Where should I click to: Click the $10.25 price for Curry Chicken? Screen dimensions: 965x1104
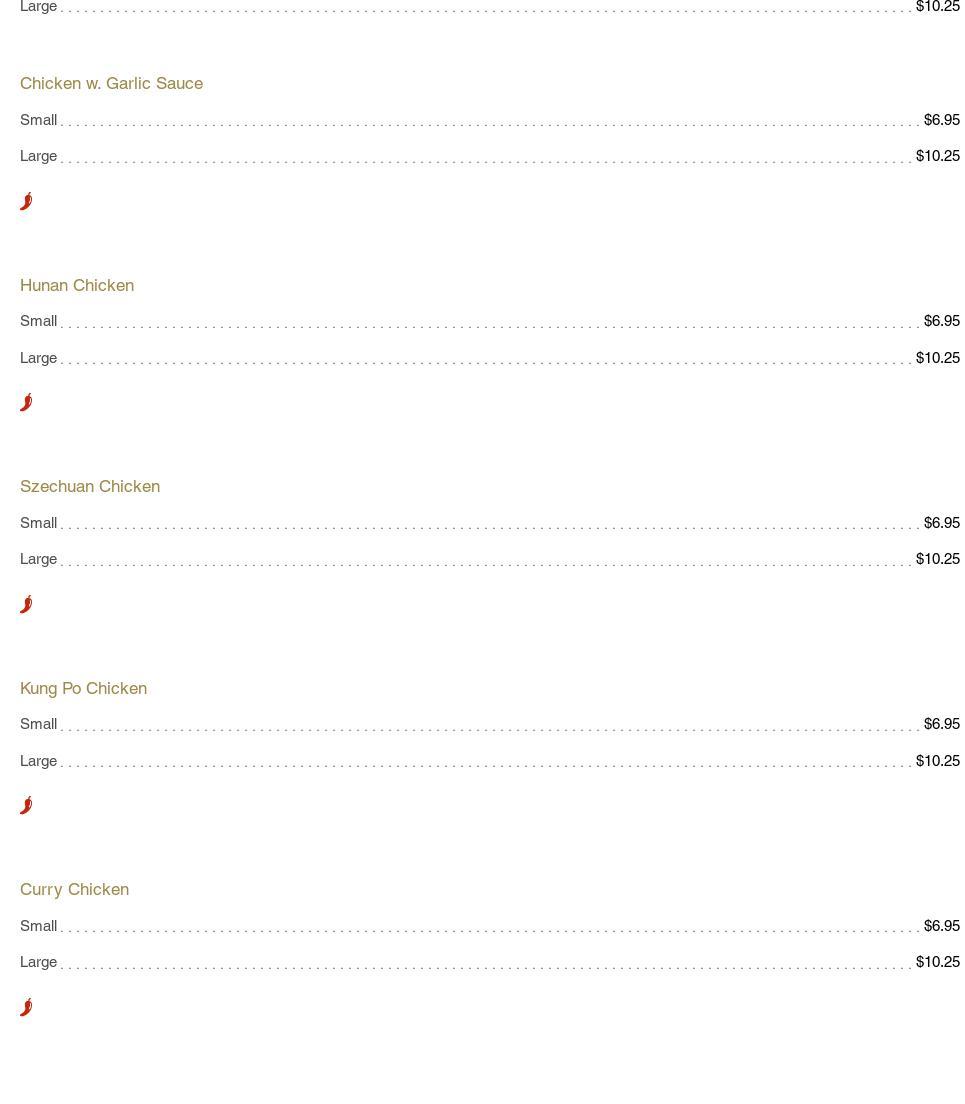937,962
